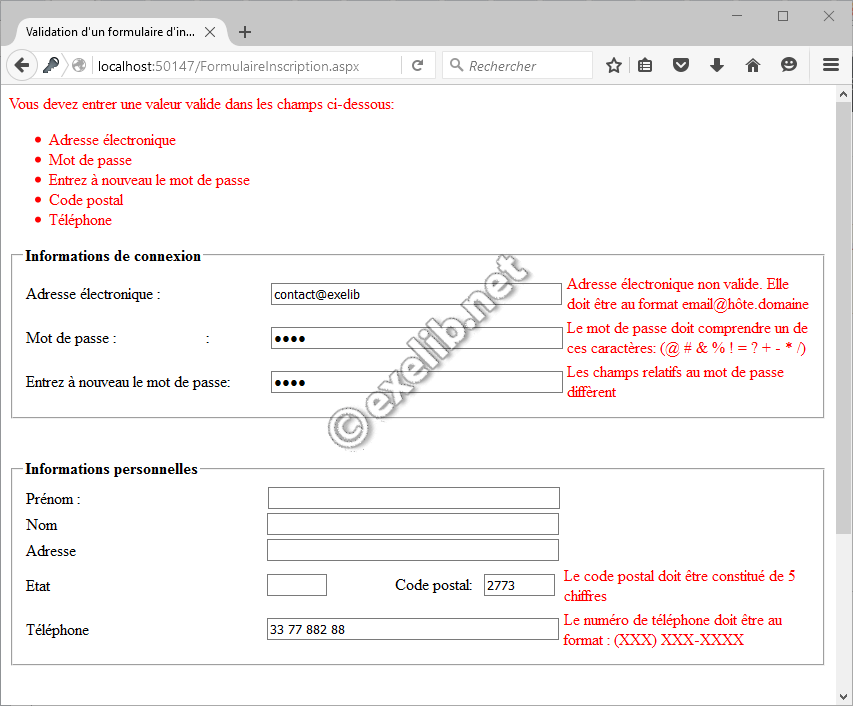Click the 'Informations de connexion' legend
The height and width of the screenshot is (706, 853).
(113, 256)
